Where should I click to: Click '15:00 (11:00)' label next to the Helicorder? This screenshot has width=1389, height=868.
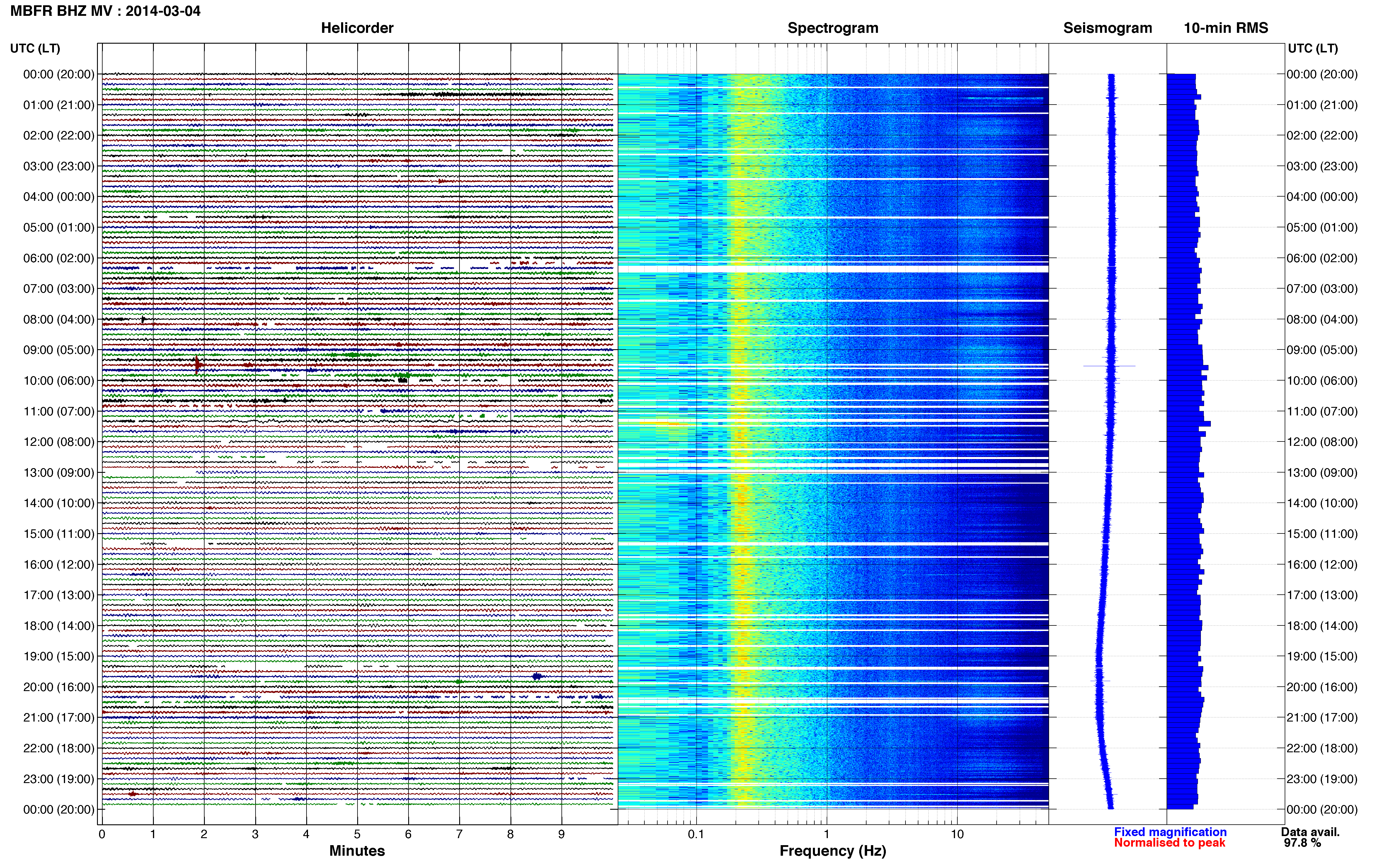[59, 534]
